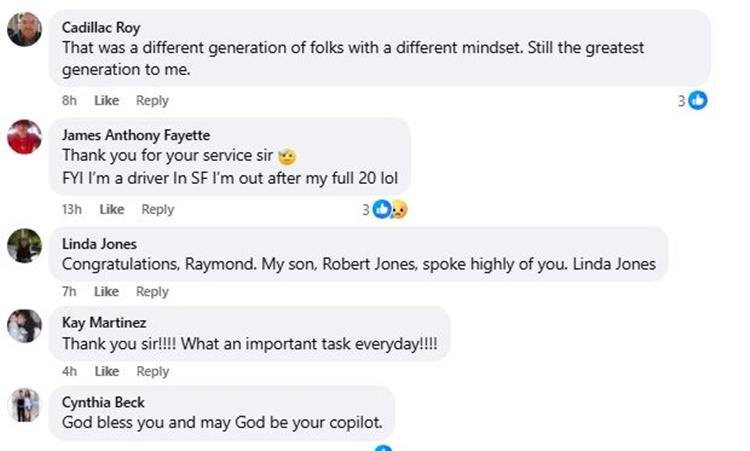Click the 13h timestamp on Fayette's comment
750x451 pixels.
pos(72,209)
